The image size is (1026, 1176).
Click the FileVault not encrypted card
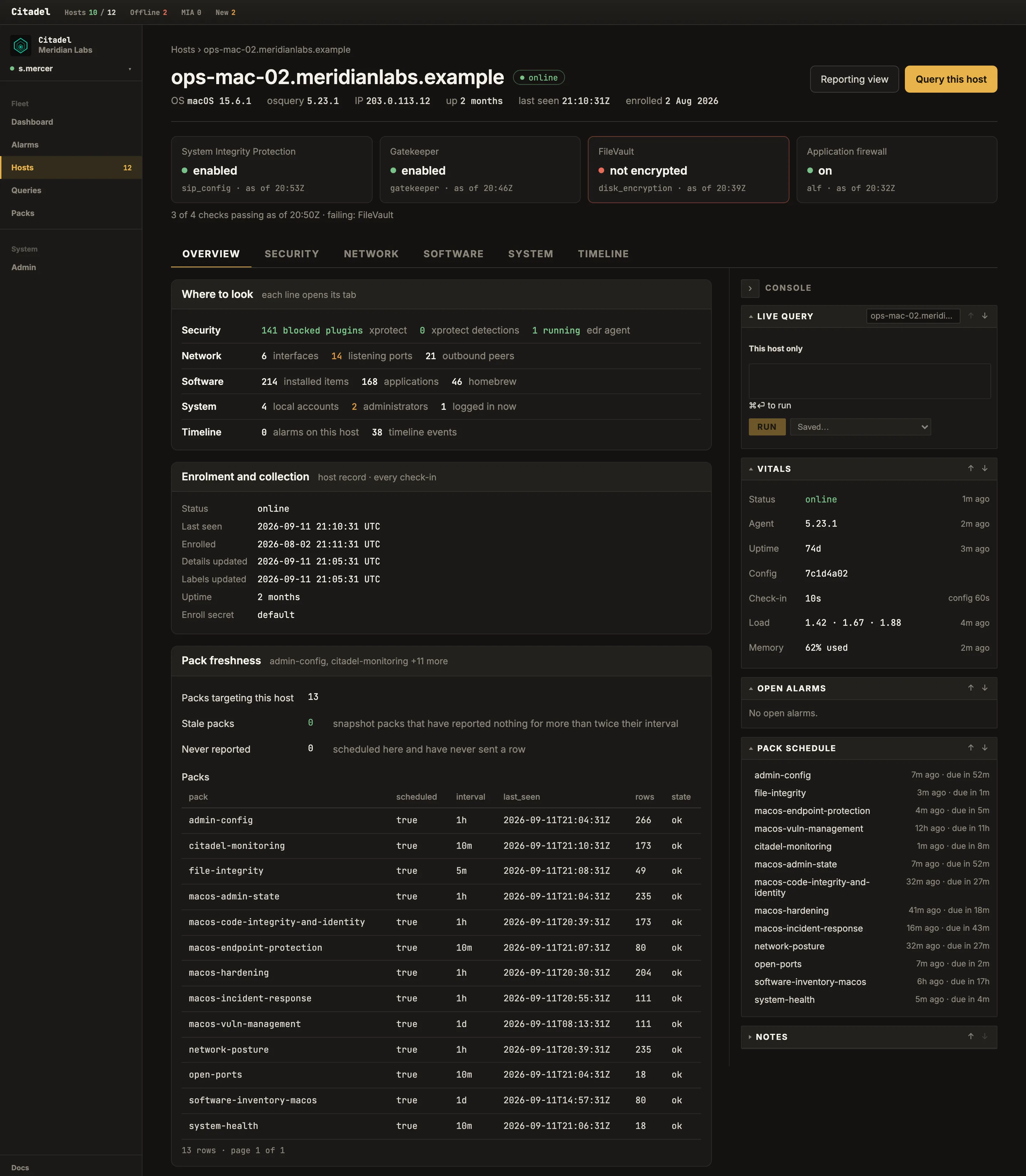[688, 170]
